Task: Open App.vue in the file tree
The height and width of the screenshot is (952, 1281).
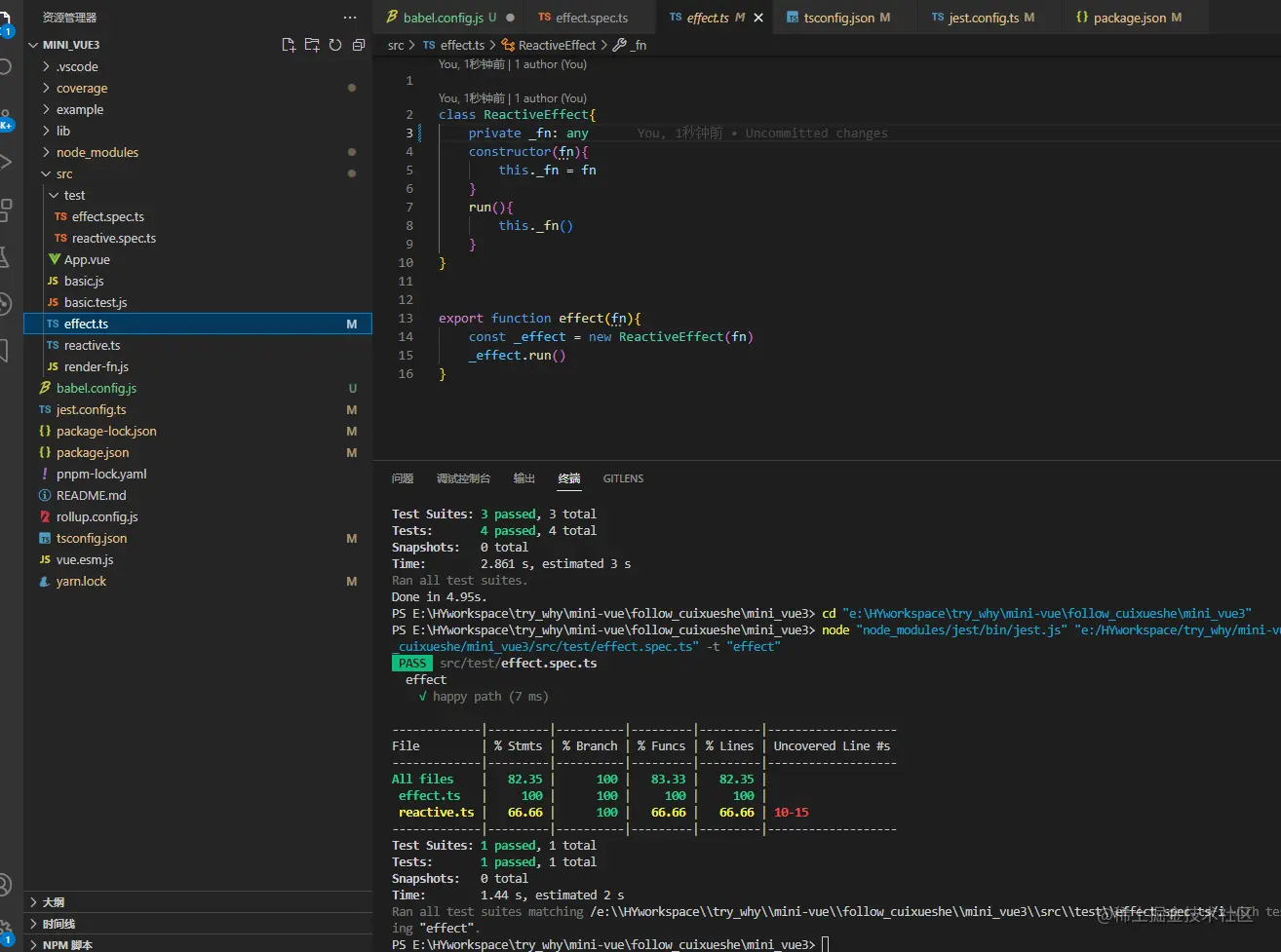Action: tap(87, 259)
